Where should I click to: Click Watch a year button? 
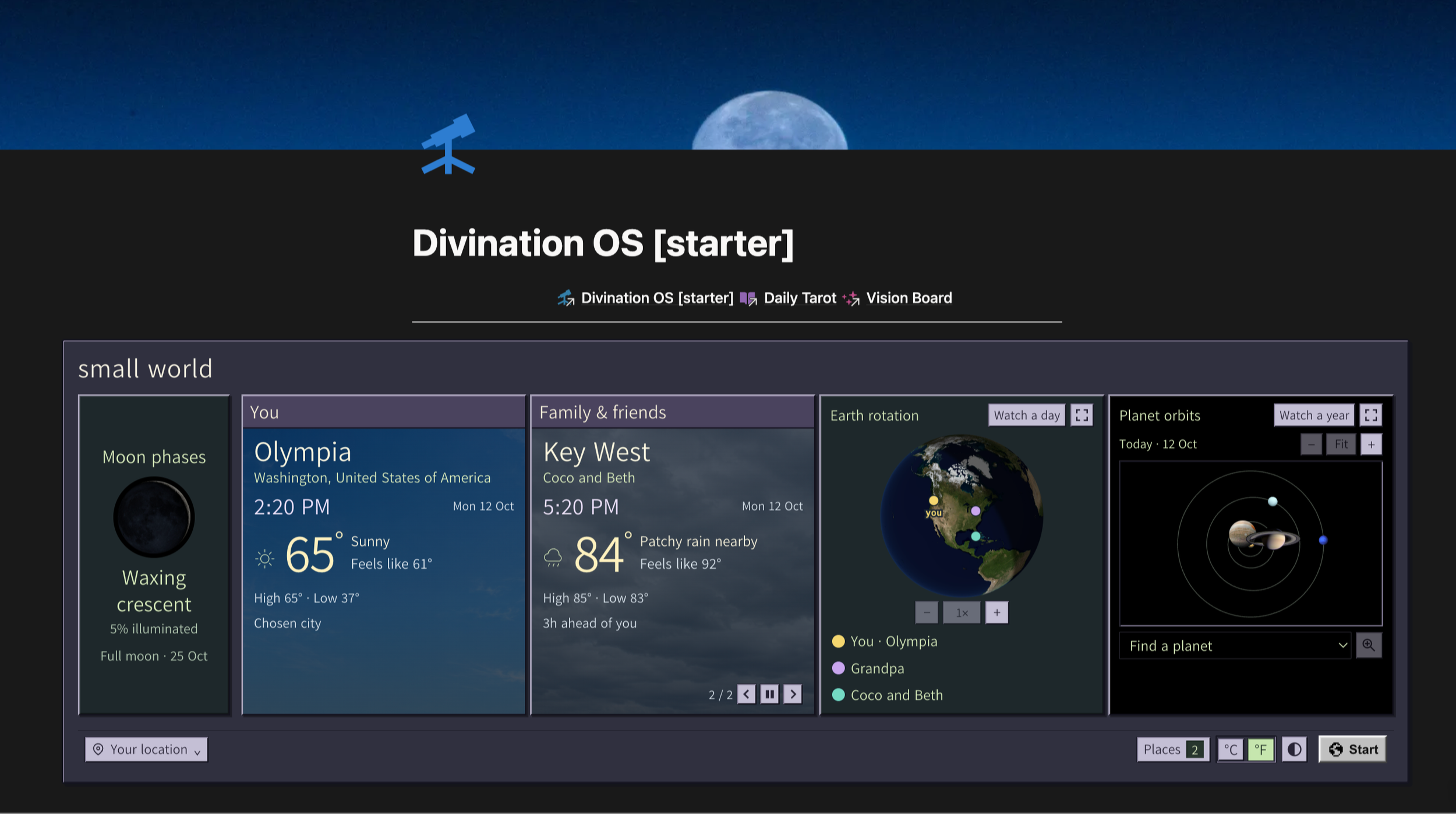coord(1314,415)
